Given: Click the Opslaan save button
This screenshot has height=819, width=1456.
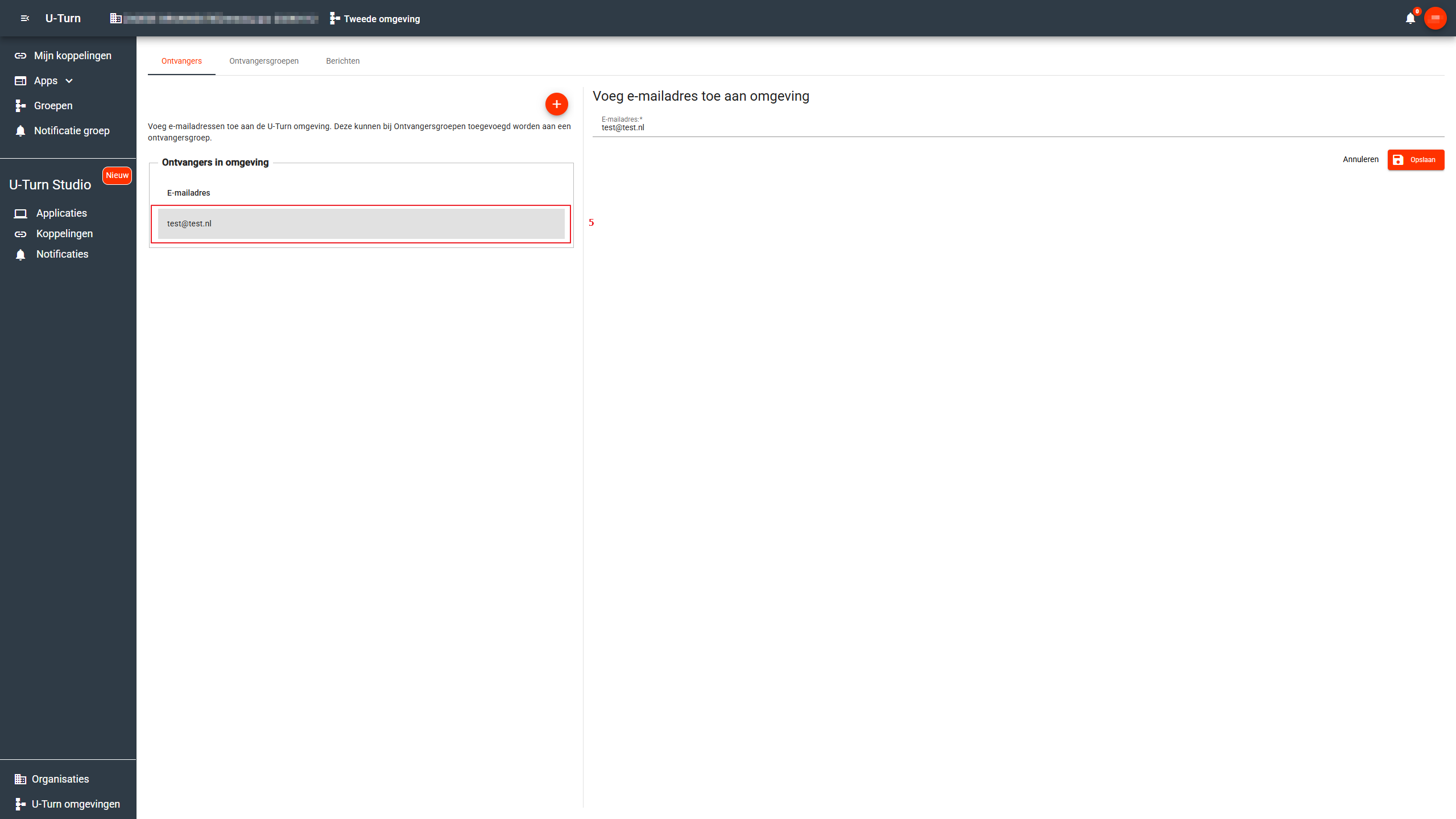Looking at the screenshot, I should point(1415,160).
